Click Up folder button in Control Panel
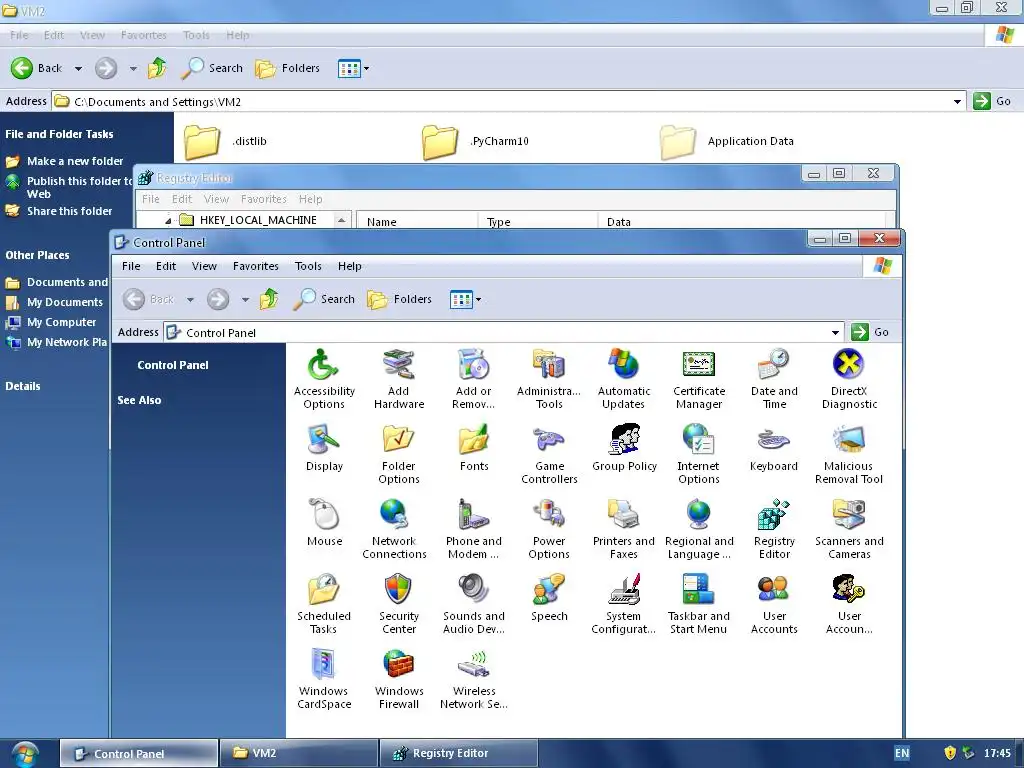This screenshot has height=768, width=1024. coord(268,299)
